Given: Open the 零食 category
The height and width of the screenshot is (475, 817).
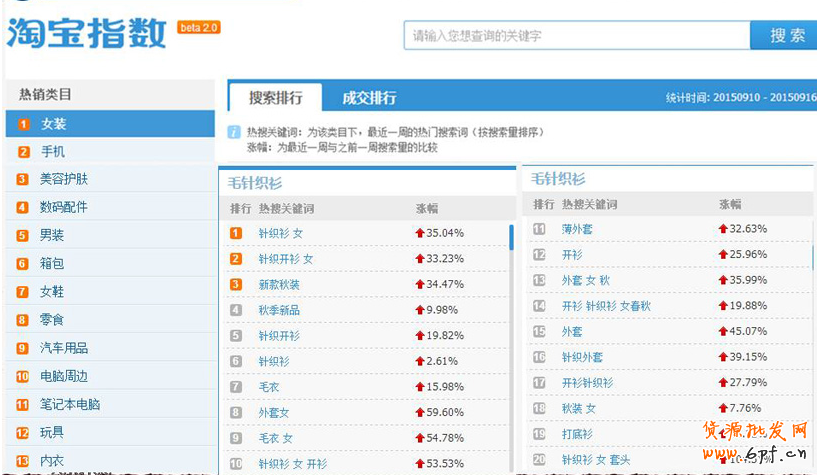Looking at the screenshot, I should pyautogui.click(x=110, y=320).
